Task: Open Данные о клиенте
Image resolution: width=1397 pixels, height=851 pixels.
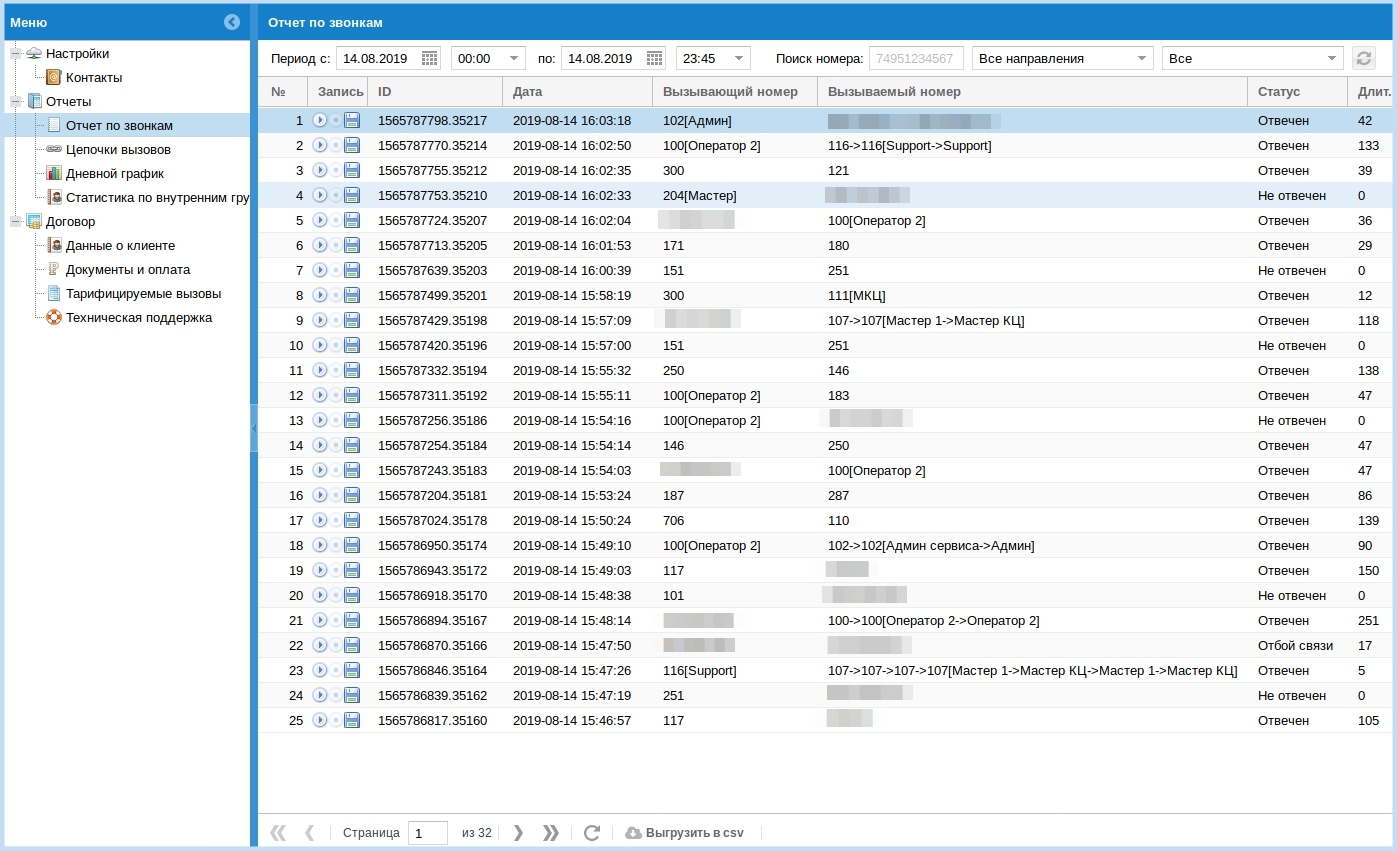Action: (x=120, y=245)
